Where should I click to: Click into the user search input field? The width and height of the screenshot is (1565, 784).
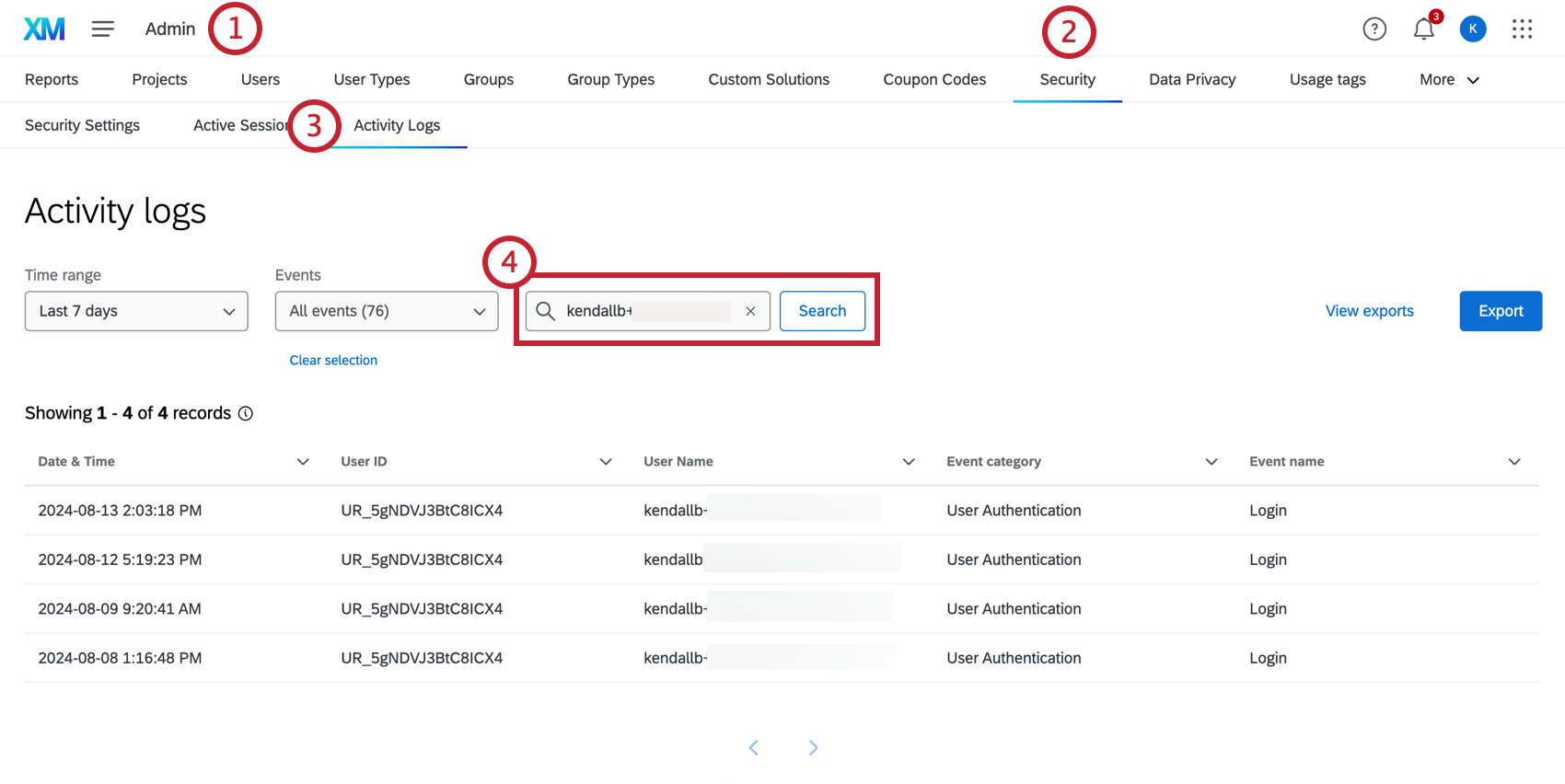tap(644, 311)
